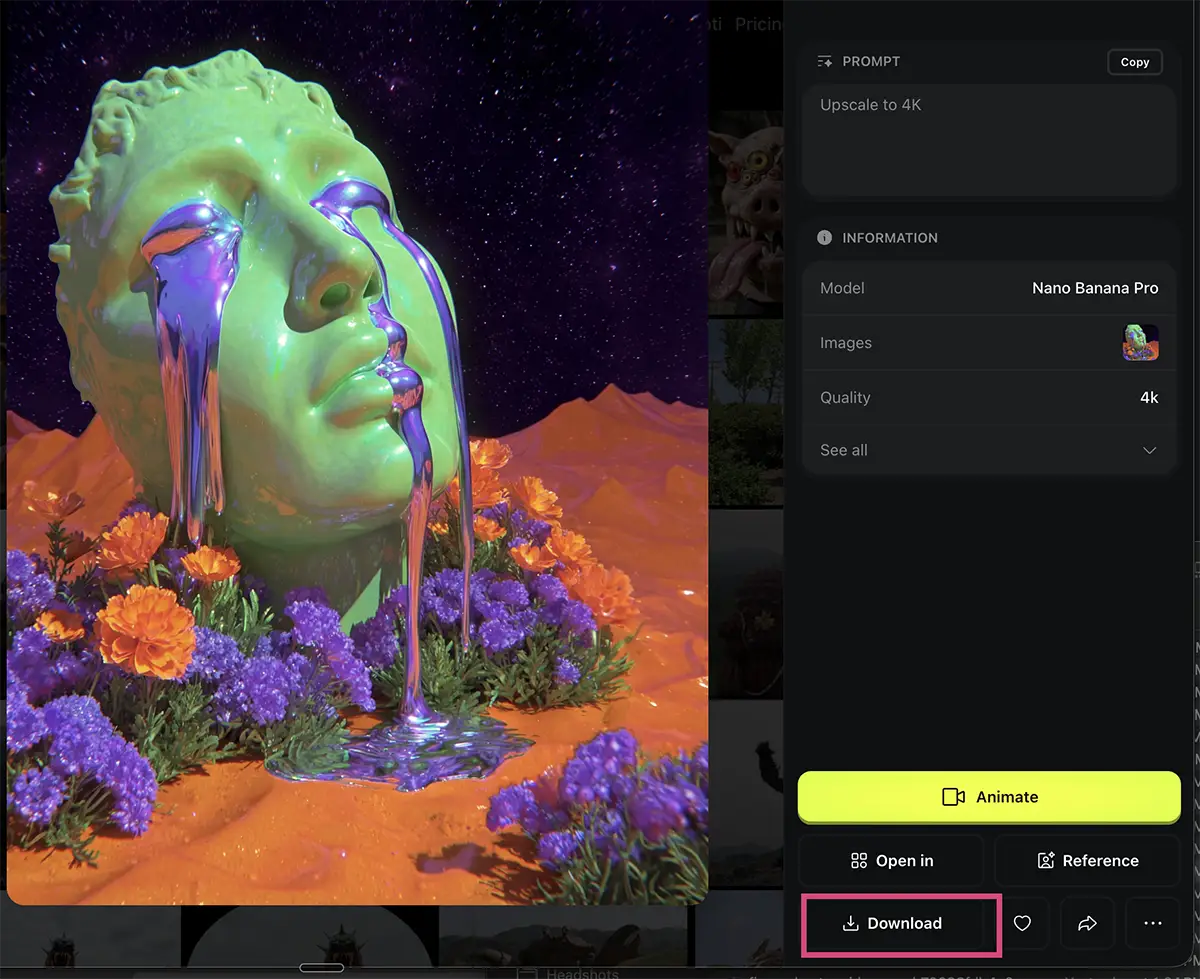This screenshot has width=1200, height=979.
Task: Expand the See all chevron
Action: click(x=1149, y=451)
